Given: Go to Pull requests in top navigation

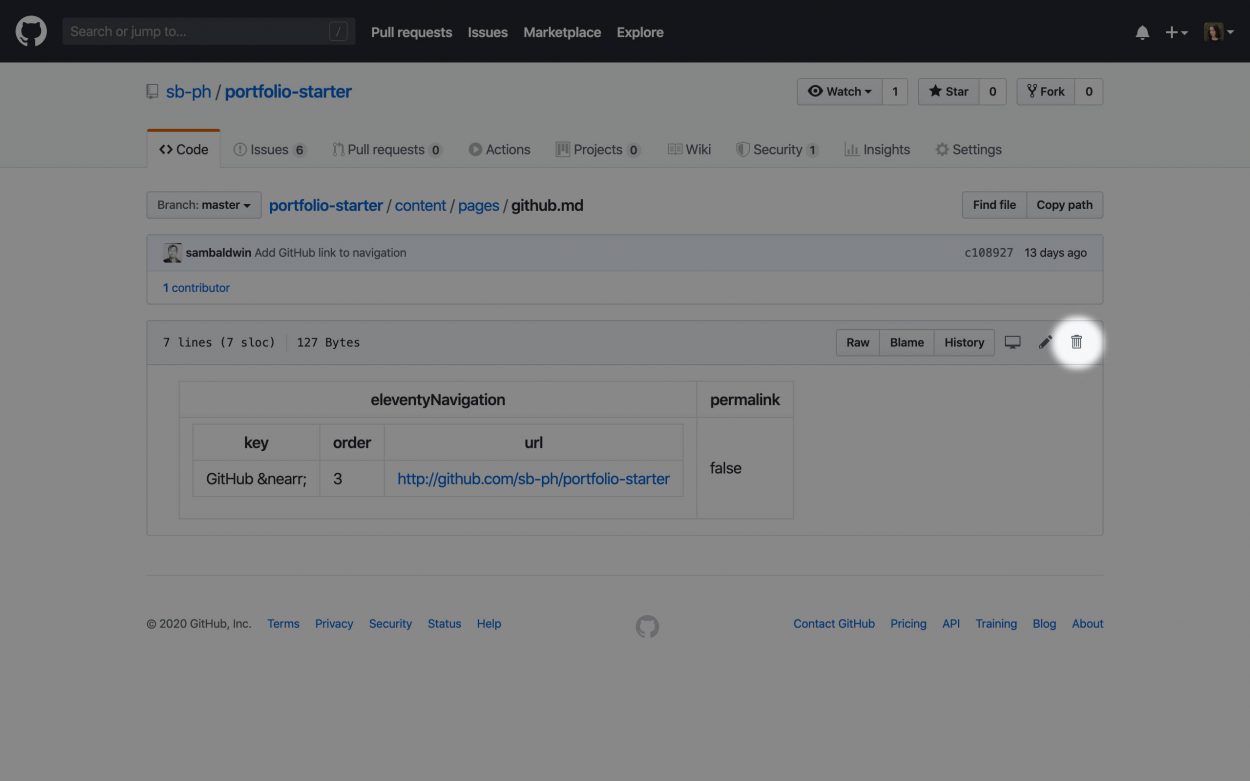Looking at the screenshot, I should coord(411,32).
